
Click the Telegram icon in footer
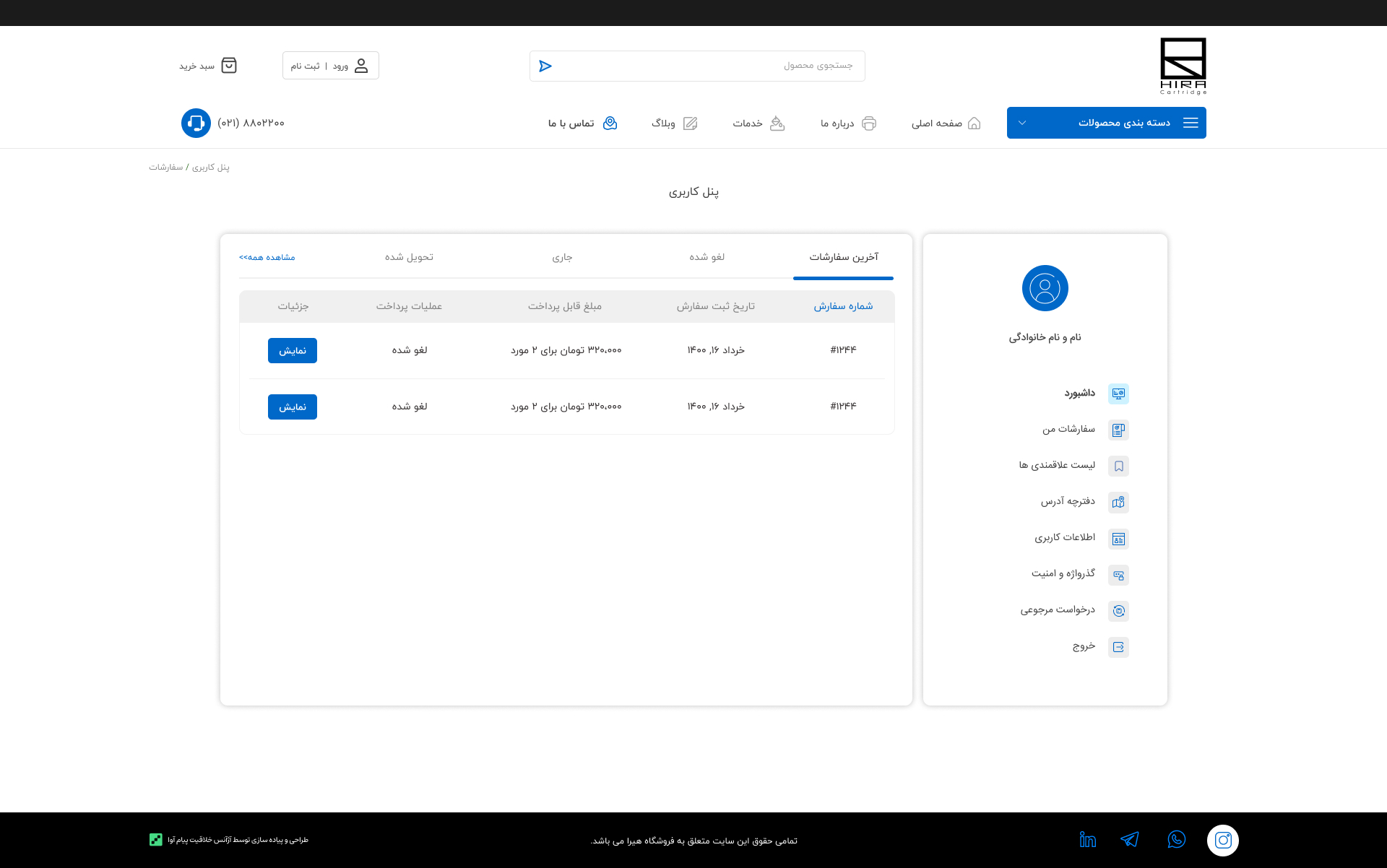click(1130, 839)
